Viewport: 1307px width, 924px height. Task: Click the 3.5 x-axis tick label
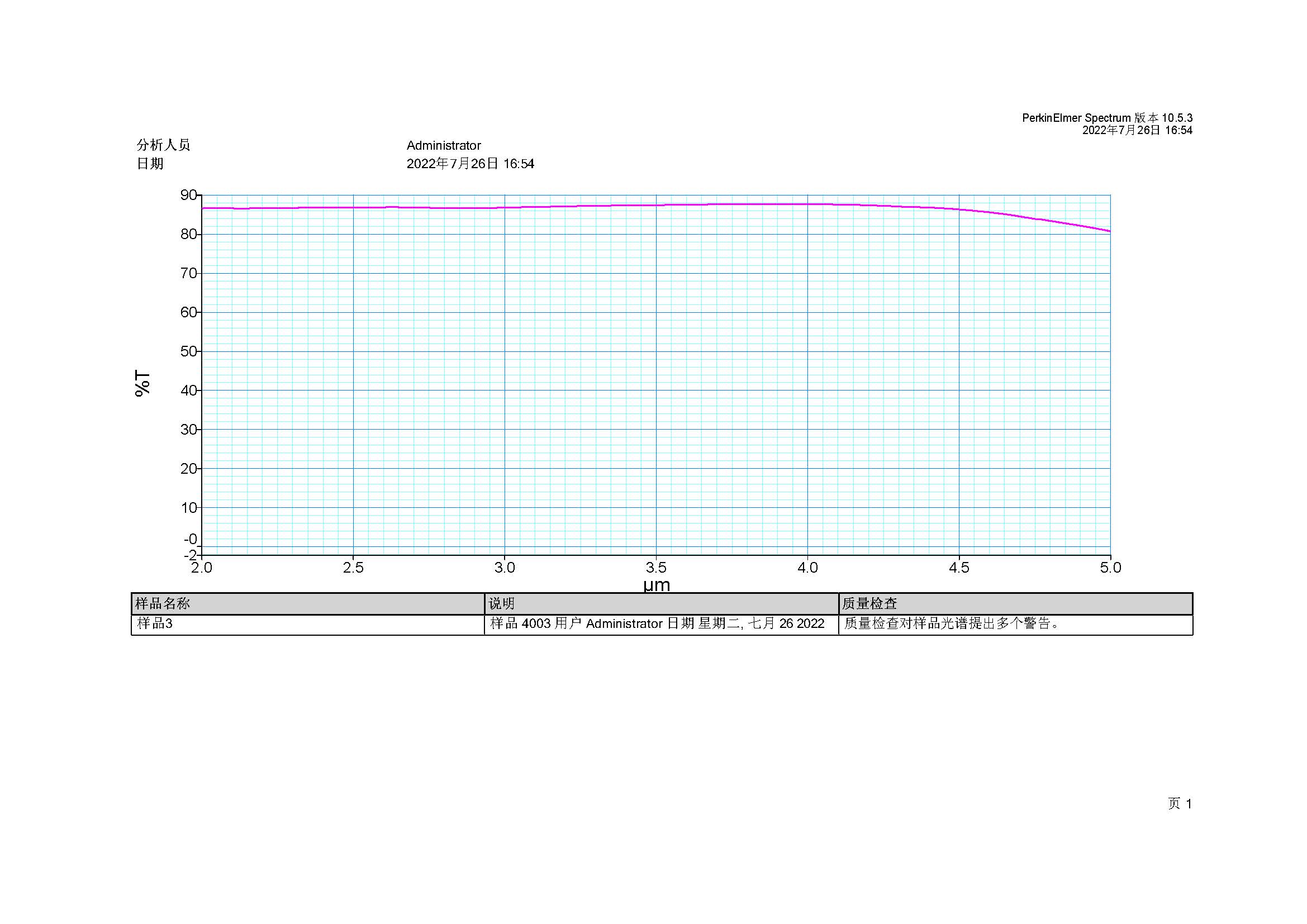click(656, 567)
